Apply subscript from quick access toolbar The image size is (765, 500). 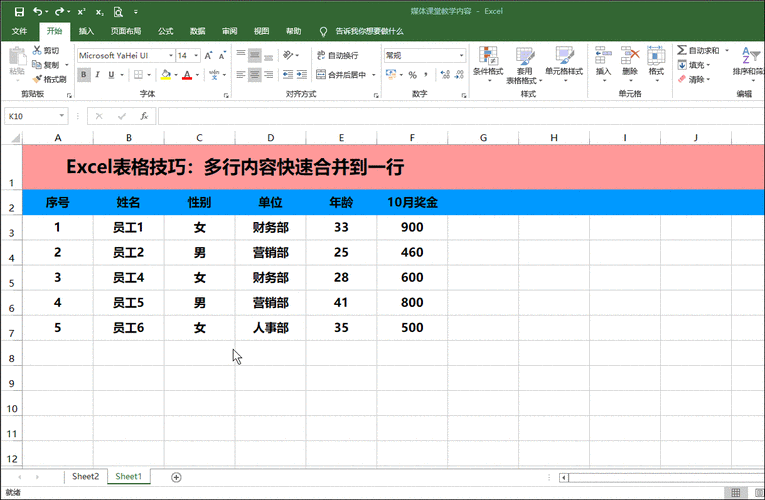[100, 12]
